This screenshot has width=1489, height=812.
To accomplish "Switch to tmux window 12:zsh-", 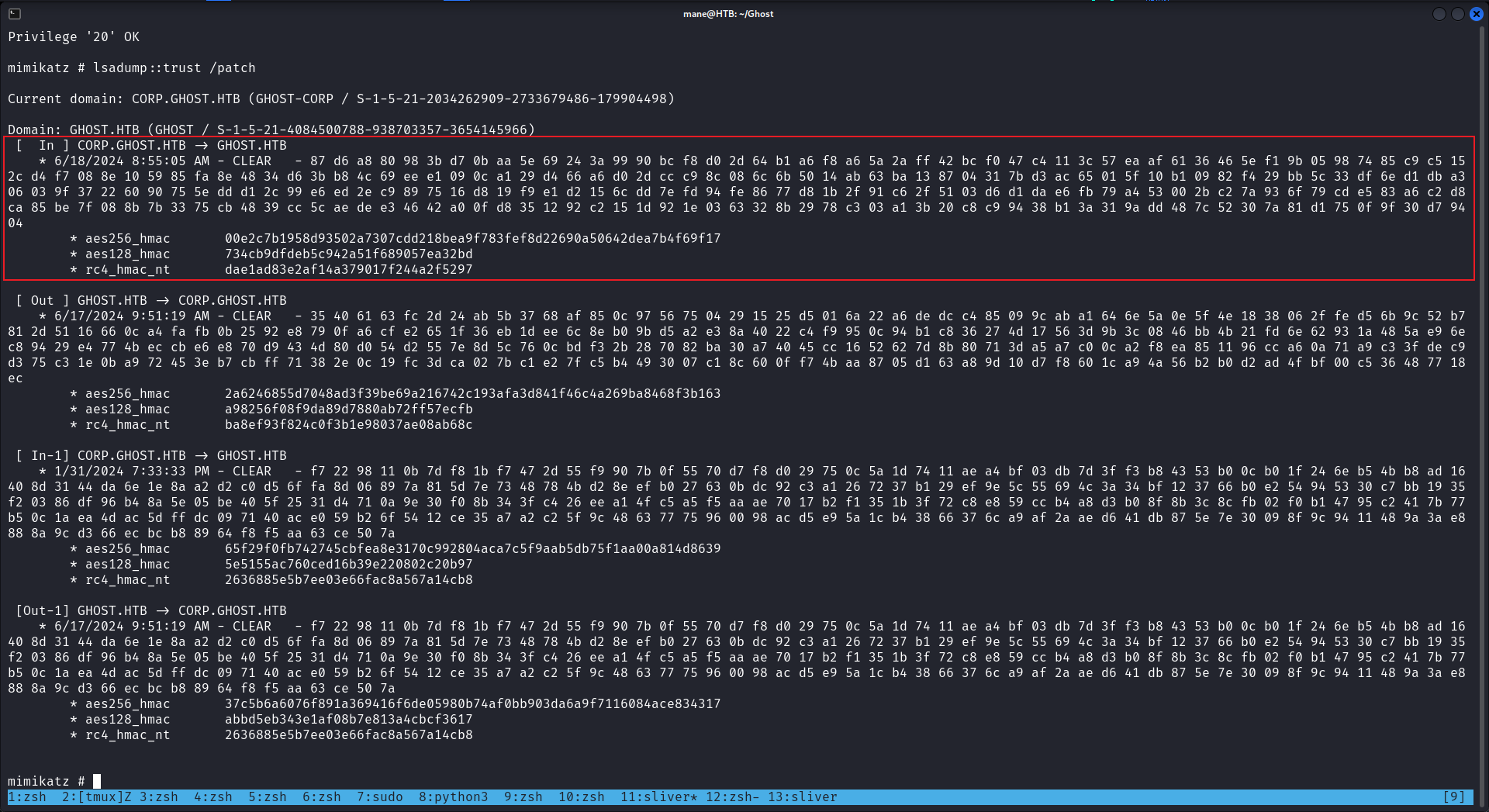I will [733, 797].
